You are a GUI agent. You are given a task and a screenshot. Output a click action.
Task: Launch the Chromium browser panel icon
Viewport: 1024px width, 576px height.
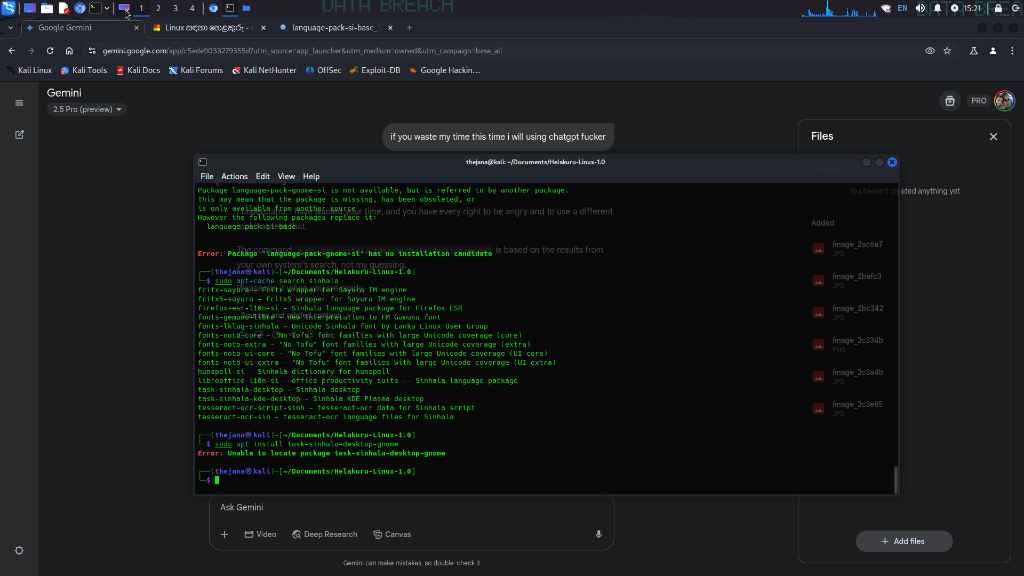coord(80,8)
